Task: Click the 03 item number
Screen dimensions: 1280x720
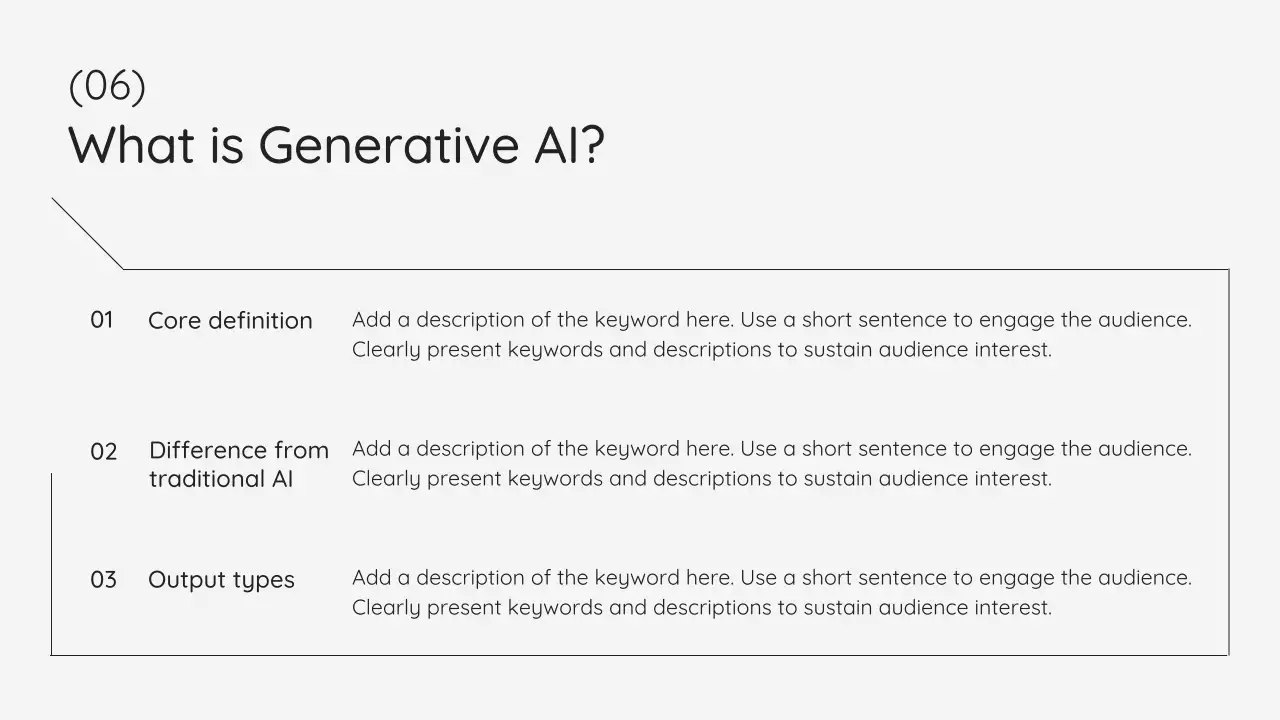Action: click(104, 580)
